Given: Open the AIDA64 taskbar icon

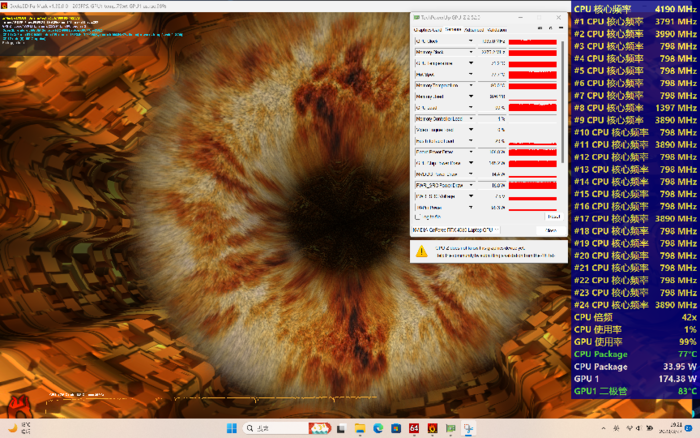Looking at the screenshot, I should coord(413,428).
